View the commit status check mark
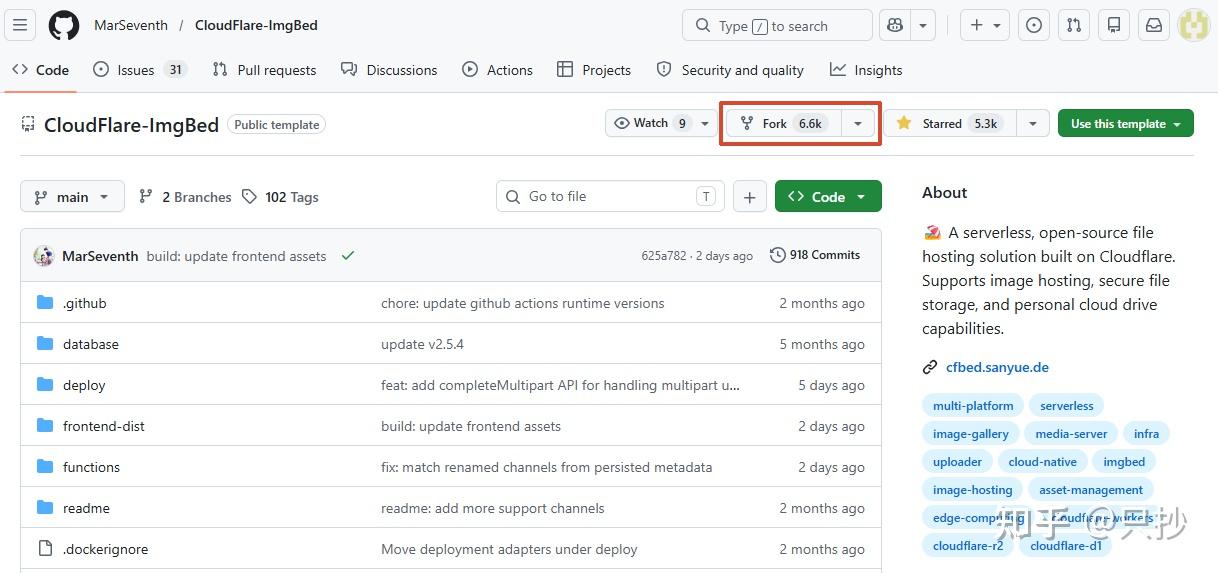Image resolution: width=1218 pixels, height=573 pixels. 348,256
